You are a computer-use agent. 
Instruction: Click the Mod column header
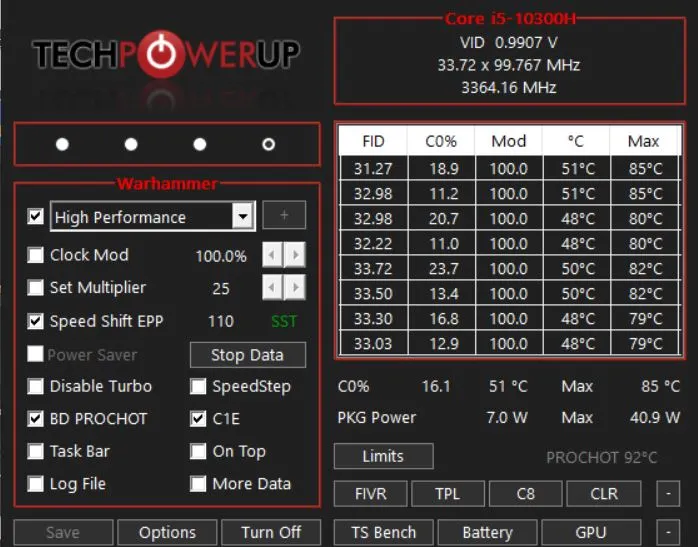(509, 141)
